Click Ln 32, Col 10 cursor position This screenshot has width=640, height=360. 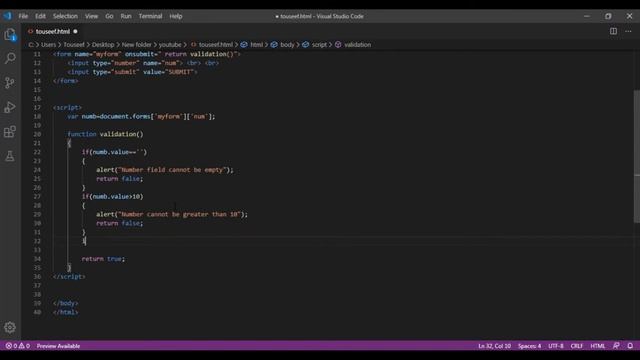494,346
